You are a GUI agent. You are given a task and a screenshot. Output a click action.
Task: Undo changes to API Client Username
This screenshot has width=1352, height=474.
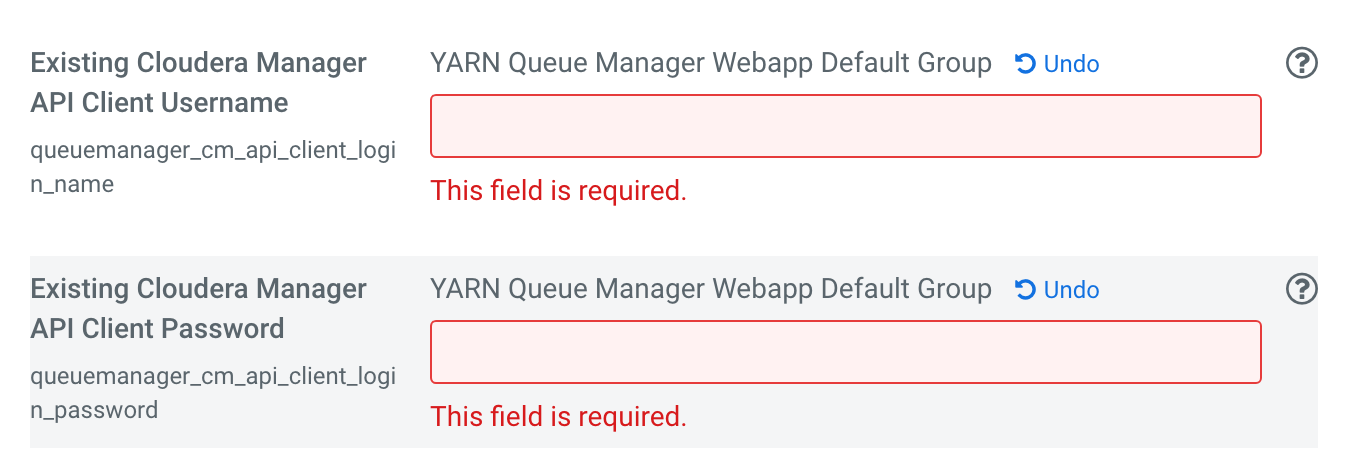click(1071, 64)
